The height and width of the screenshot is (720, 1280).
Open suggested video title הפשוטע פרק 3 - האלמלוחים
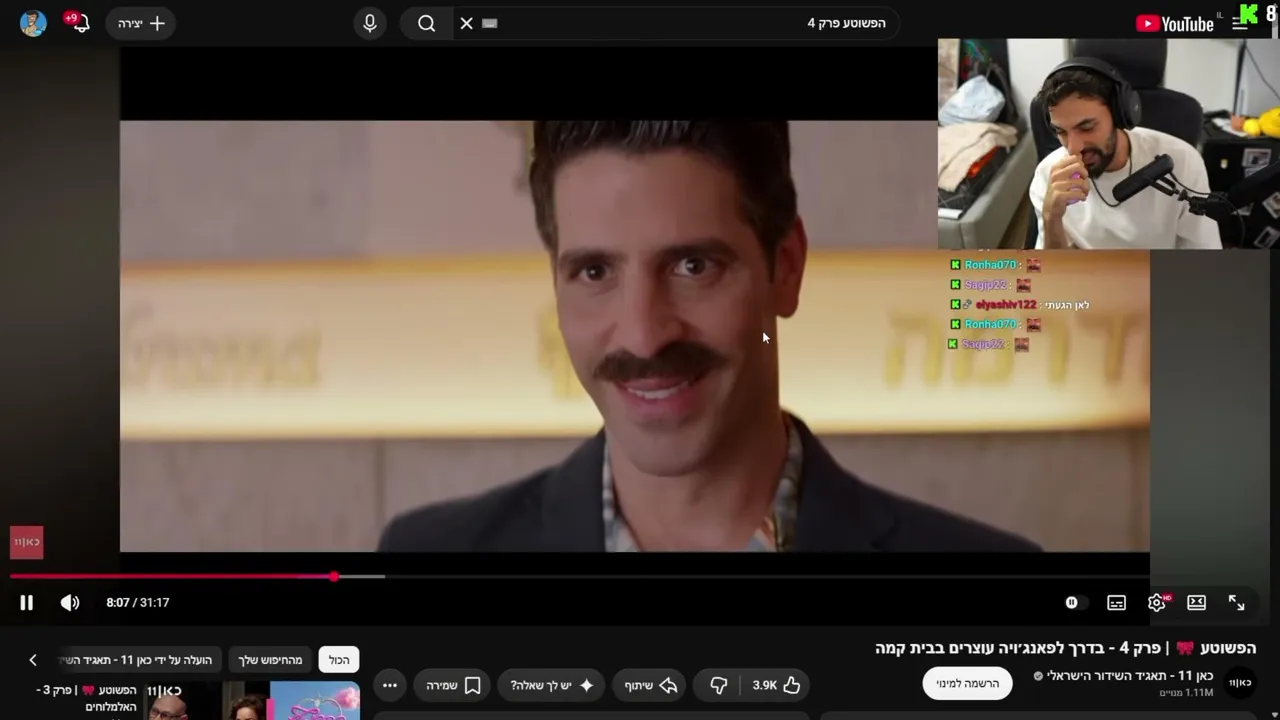coord(88,698)
